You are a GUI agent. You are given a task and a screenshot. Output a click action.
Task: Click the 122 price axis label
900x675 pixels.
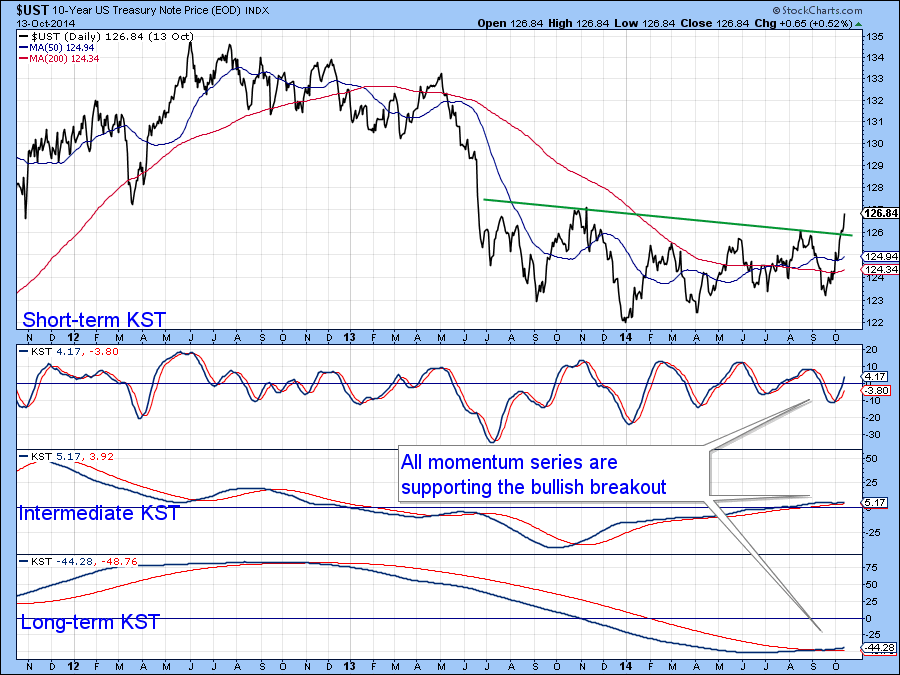coord(874,323)
